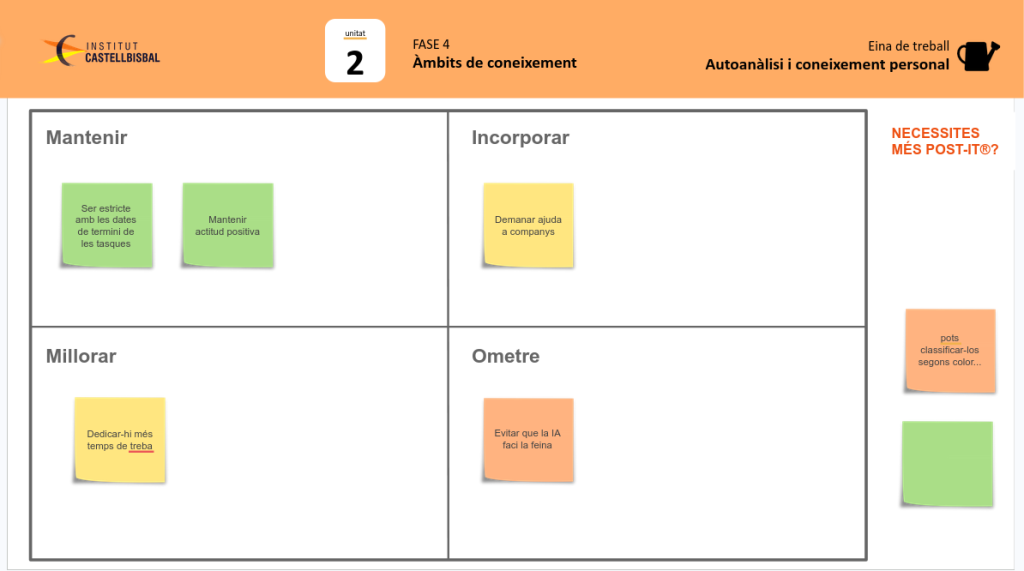Click the 'Mantenir' quadrant heading
Viewport: 1024px width, 571px height.
click(87, 138)
